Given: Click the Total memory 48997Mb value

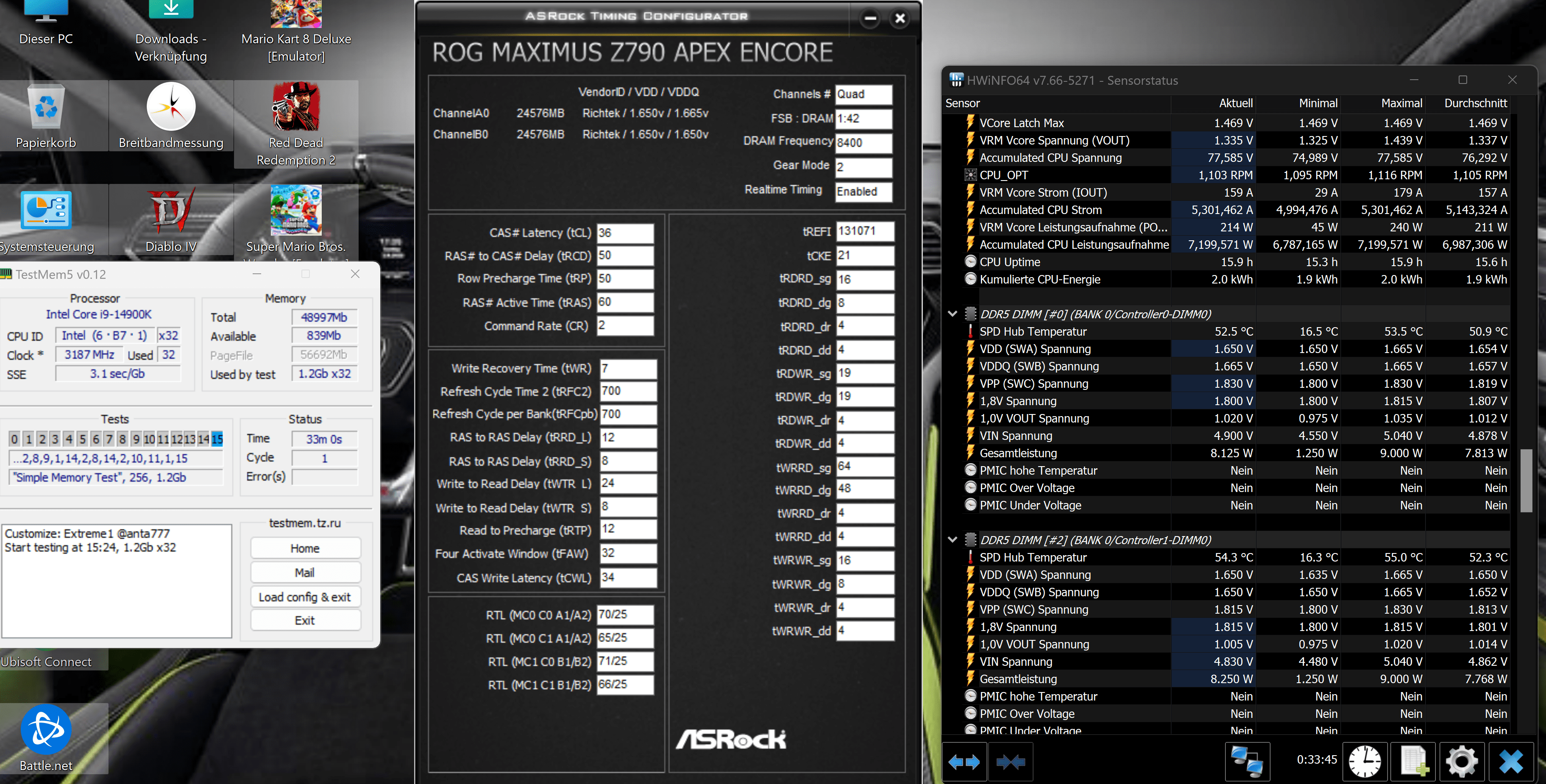Looking at the screenshot, I should [x=324, y=317].
